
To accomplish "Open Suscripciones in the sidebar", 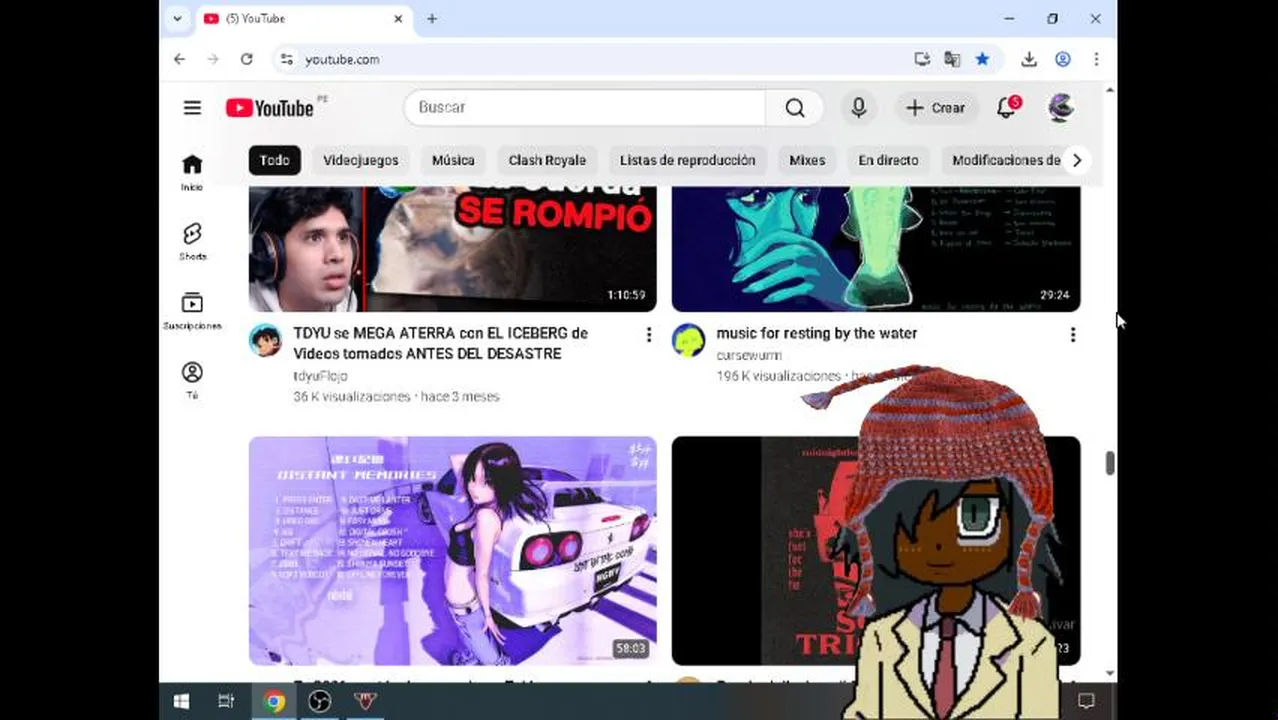I will pos(192,311).
